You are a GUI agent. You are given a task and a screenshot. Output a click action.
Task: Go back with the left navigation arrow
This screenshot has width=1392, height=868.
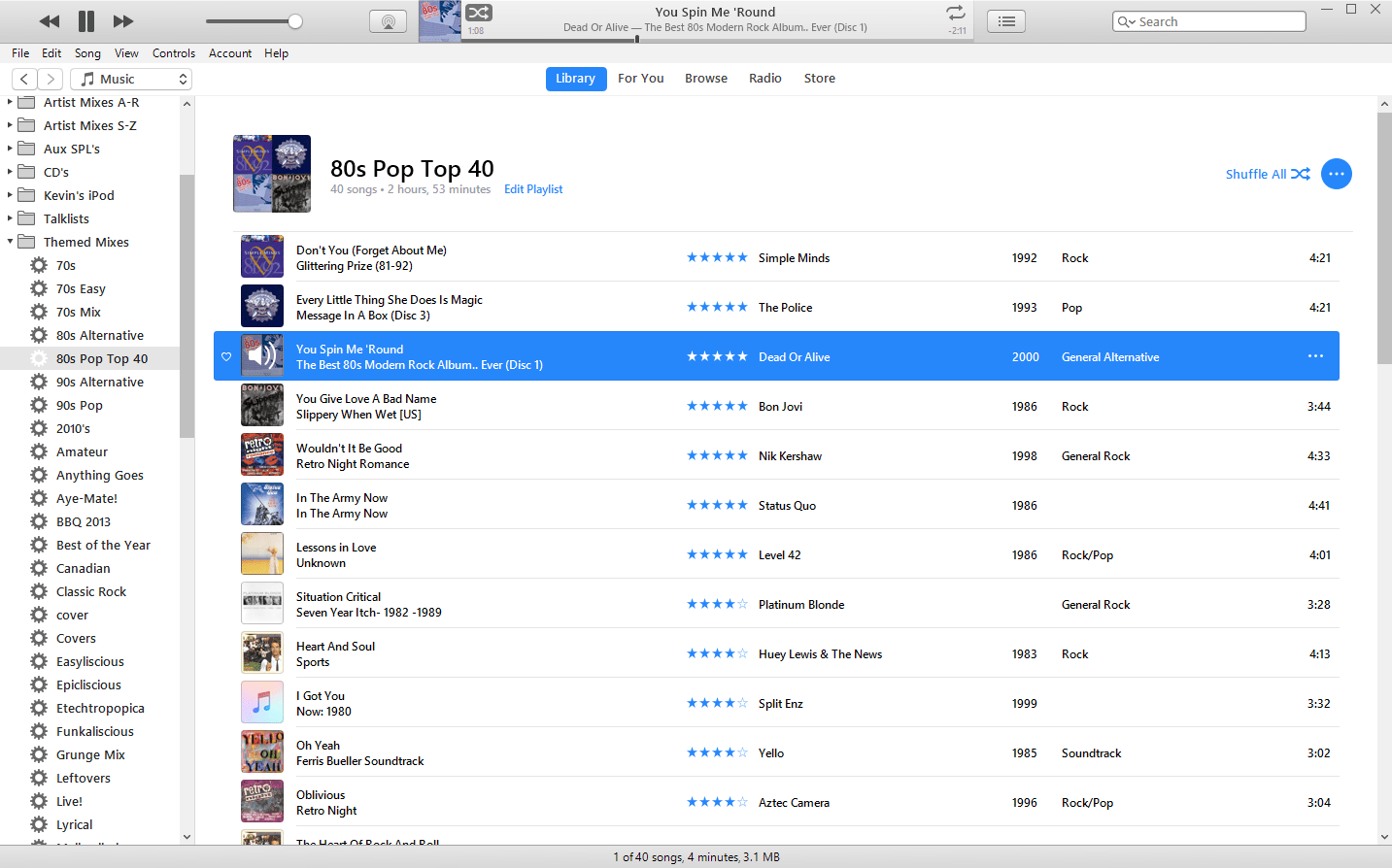pyautogui.click(x=24, y=79)
